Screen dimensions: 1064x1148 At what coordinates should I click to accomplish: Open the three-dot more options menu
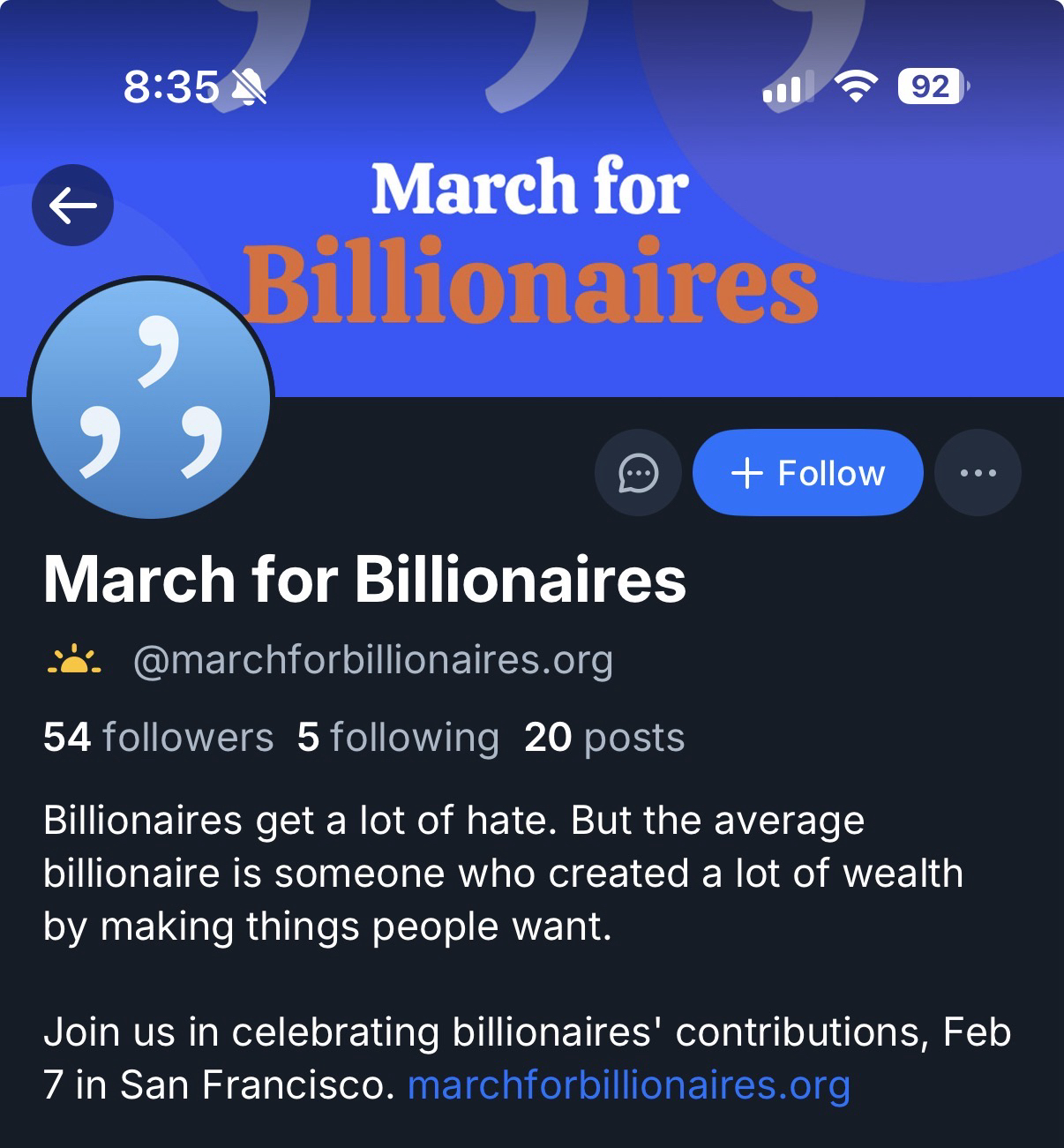(x=978, y=473)
